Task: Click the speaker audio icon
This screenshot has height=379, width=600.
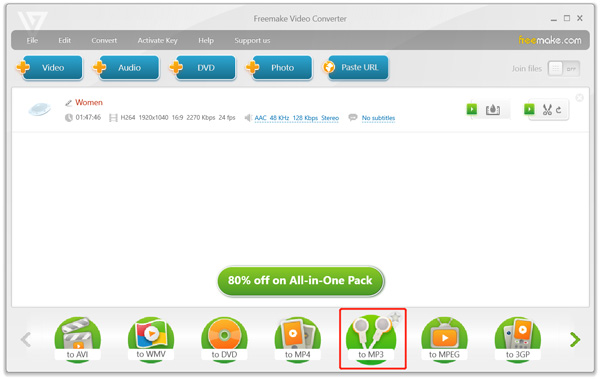Action: click(248, 118)
